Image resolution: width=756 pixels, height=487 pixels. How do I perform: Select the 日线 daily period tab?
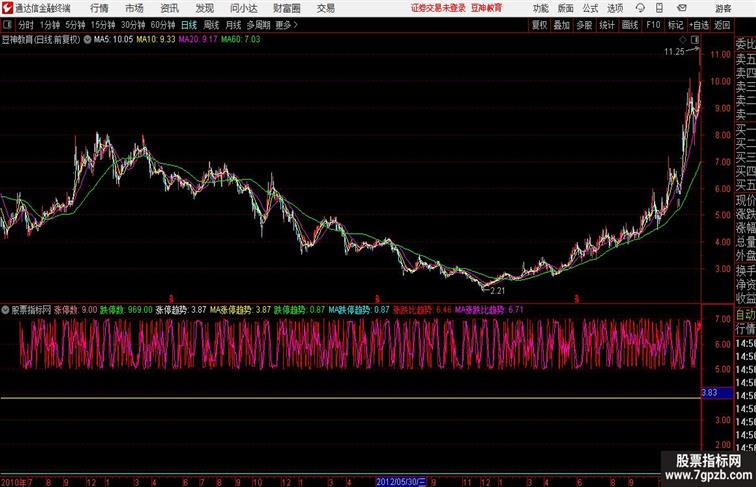point(189,25)
